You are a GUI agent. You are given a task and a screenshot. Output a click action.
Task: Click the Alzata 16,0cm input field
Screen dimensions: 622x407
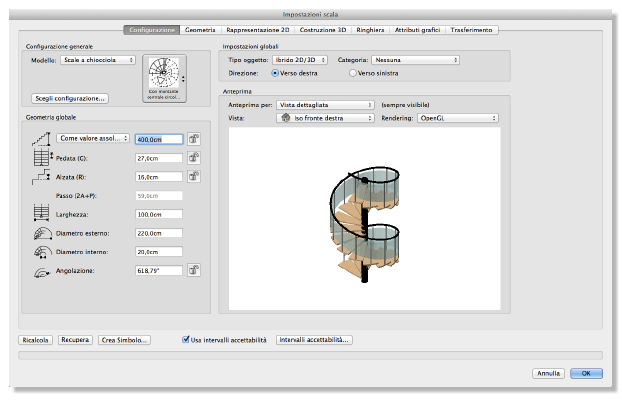[x=159, y=177]
